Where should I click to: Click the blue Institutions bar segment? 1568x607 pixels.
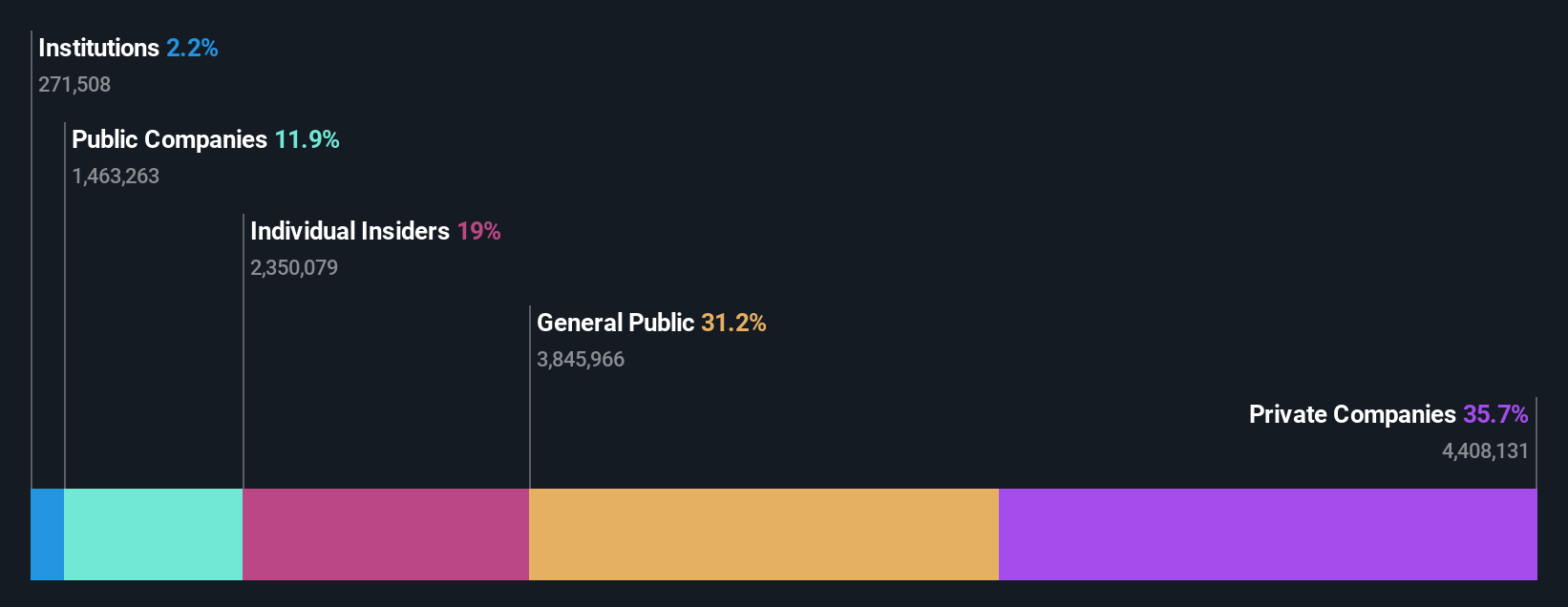point(47,534)
